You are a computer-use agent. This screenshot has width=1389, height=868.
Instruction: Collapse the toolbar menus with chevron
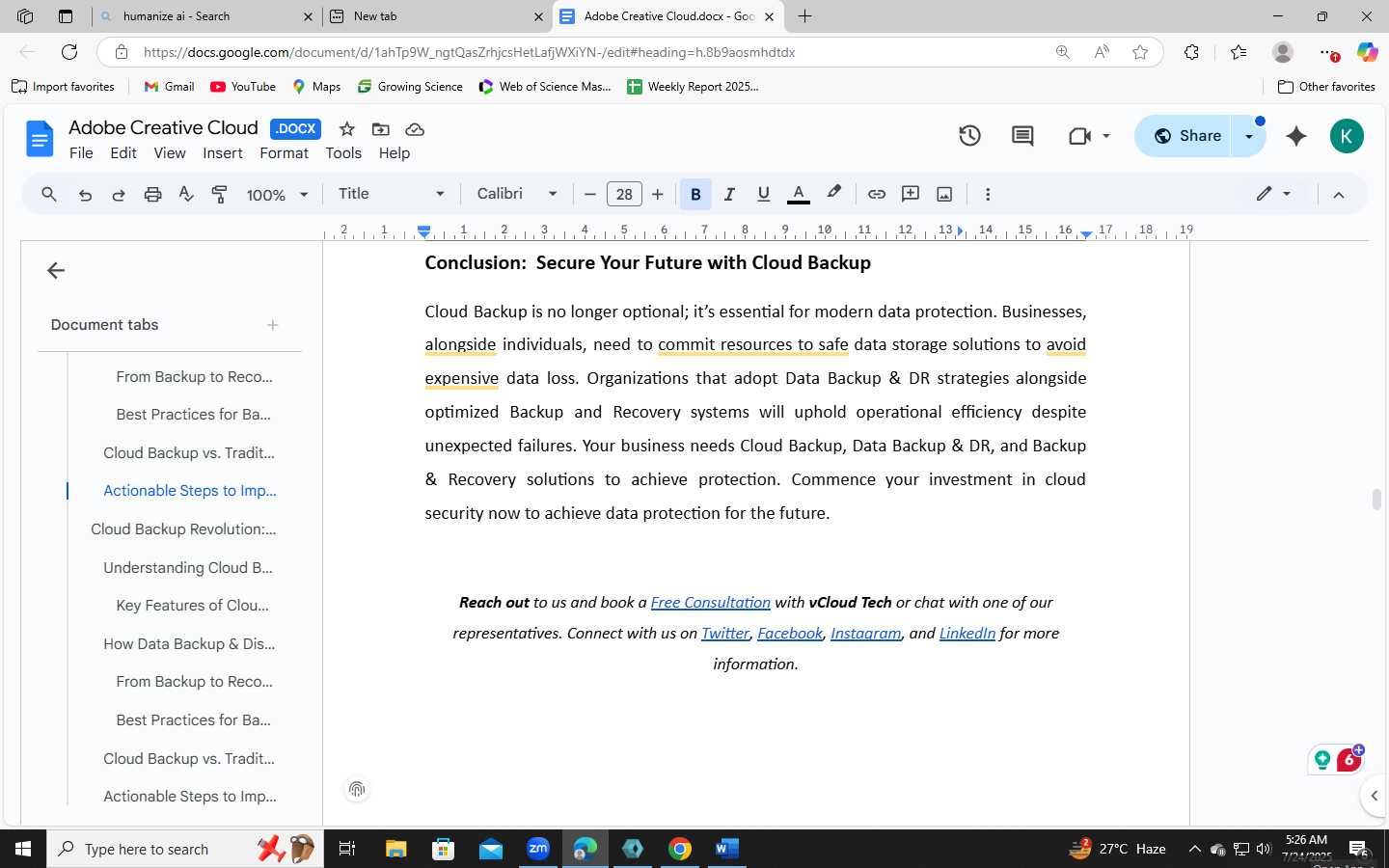tap(1339, 195)
